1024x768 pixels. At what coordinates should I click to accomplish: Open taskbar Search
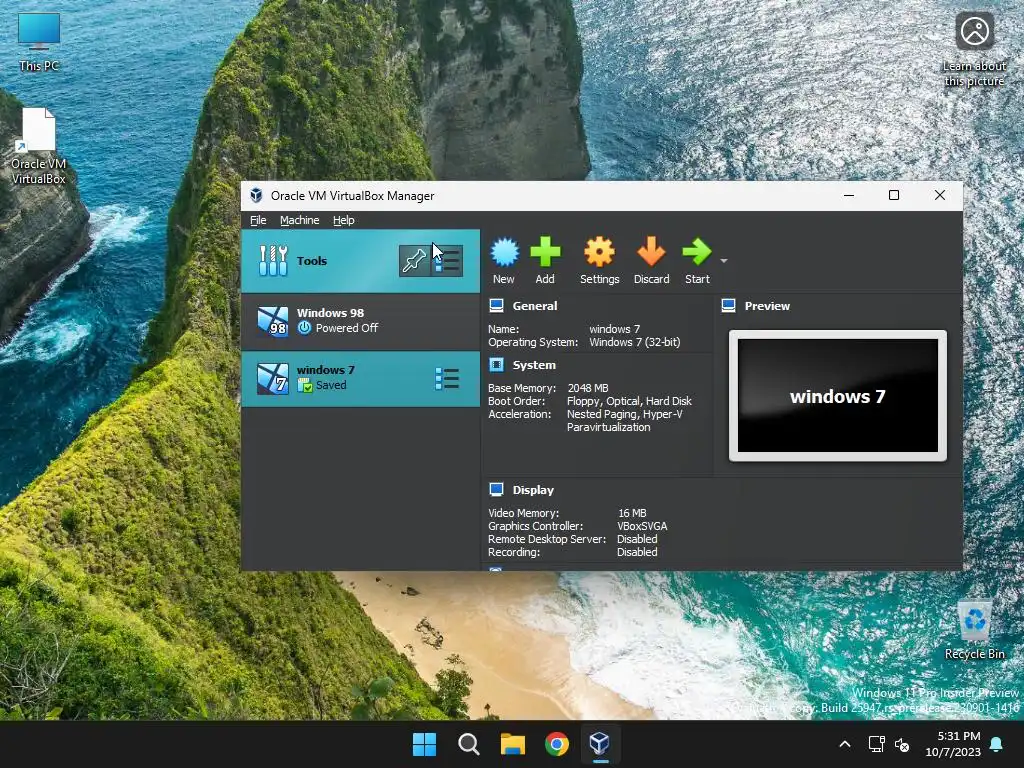[469, 744]
